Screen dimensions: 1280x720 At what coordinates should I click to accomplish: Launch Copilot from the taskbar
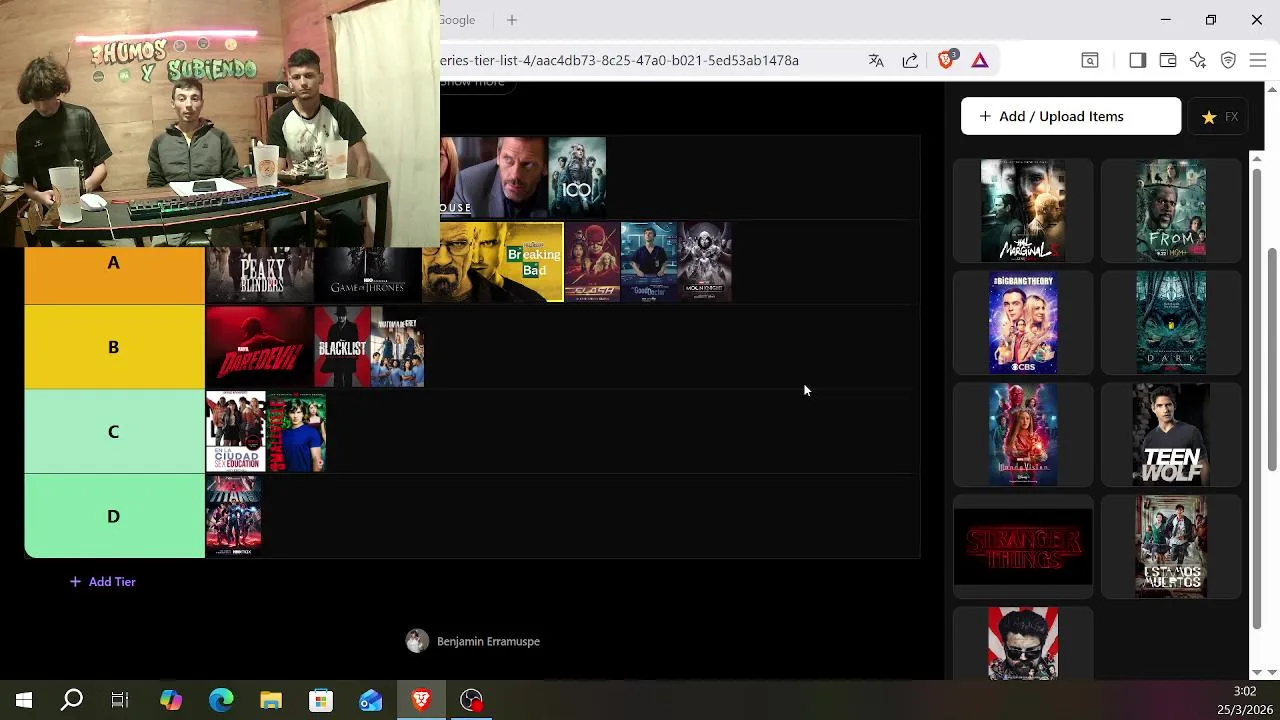(x=171, y=700)
